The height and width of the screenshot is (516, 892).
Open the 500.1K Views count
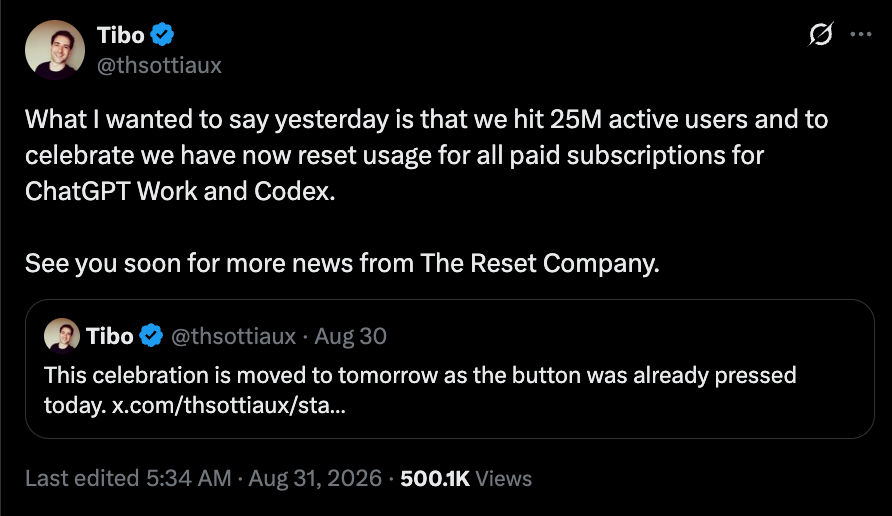click(x=466, y=478)
